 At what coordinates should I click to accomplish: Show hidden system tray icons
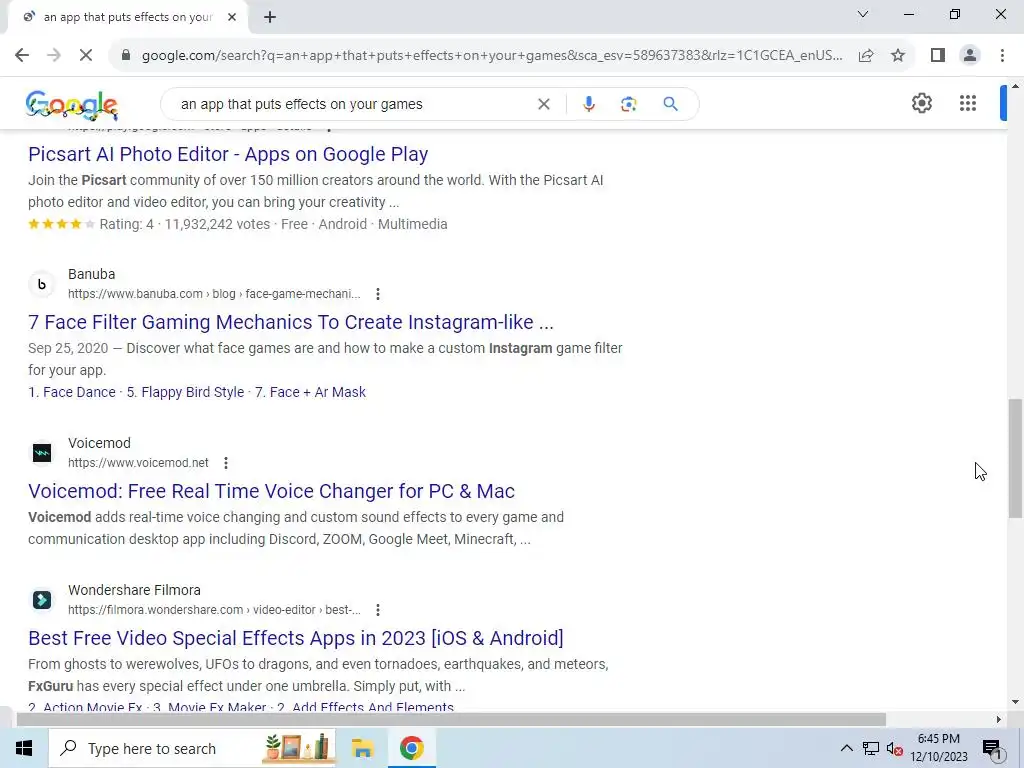pos(846,748)
